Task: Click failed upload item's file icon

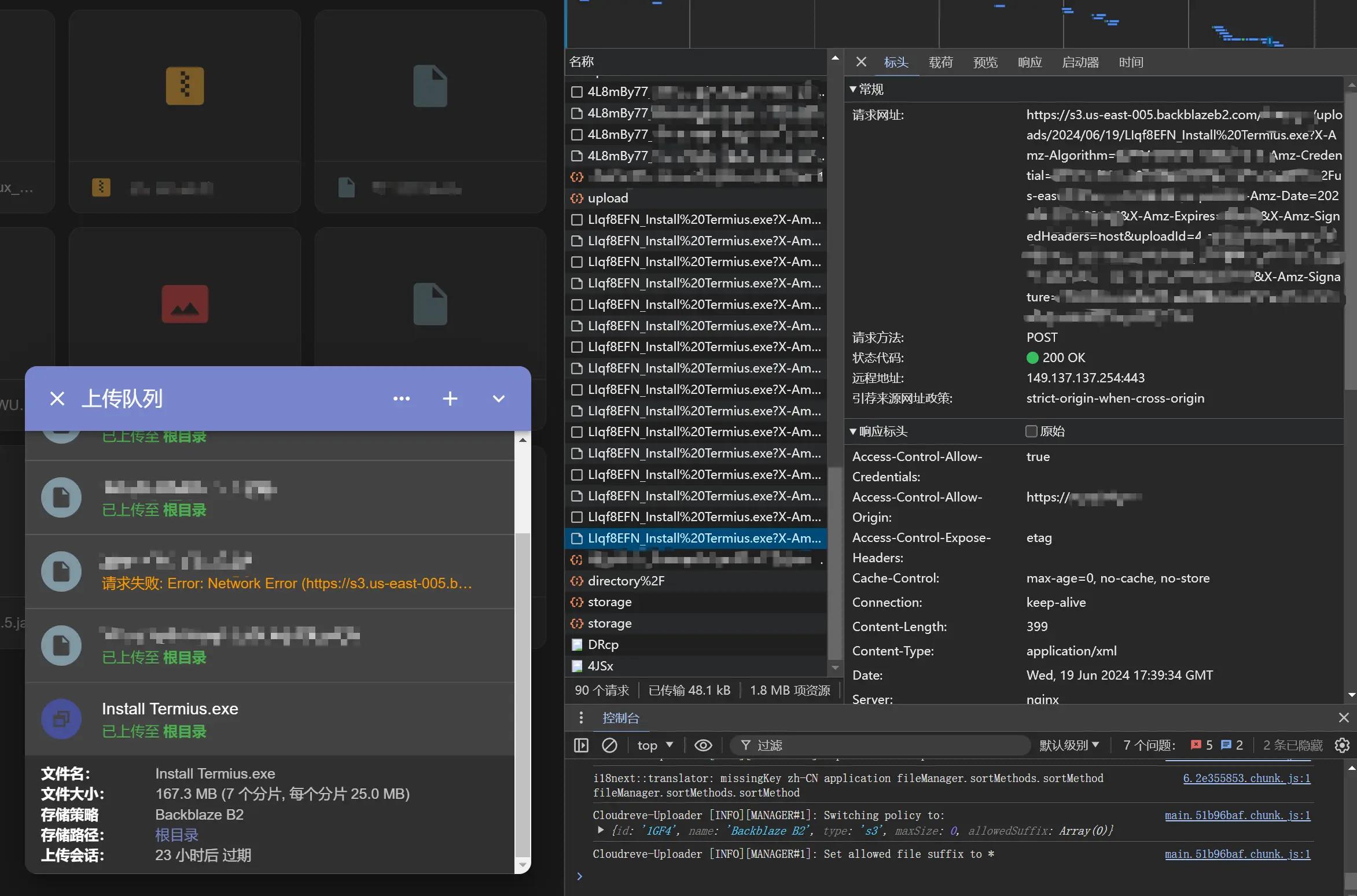Action: (61, 571)
